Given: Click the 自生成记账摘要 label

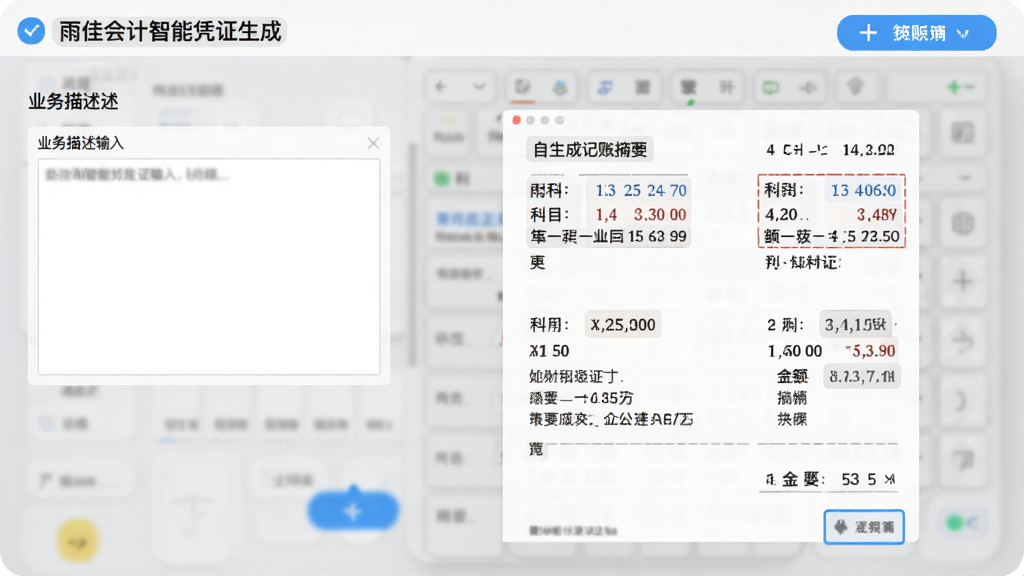Looking at the screenshot, I should click(x=590, y=150).
